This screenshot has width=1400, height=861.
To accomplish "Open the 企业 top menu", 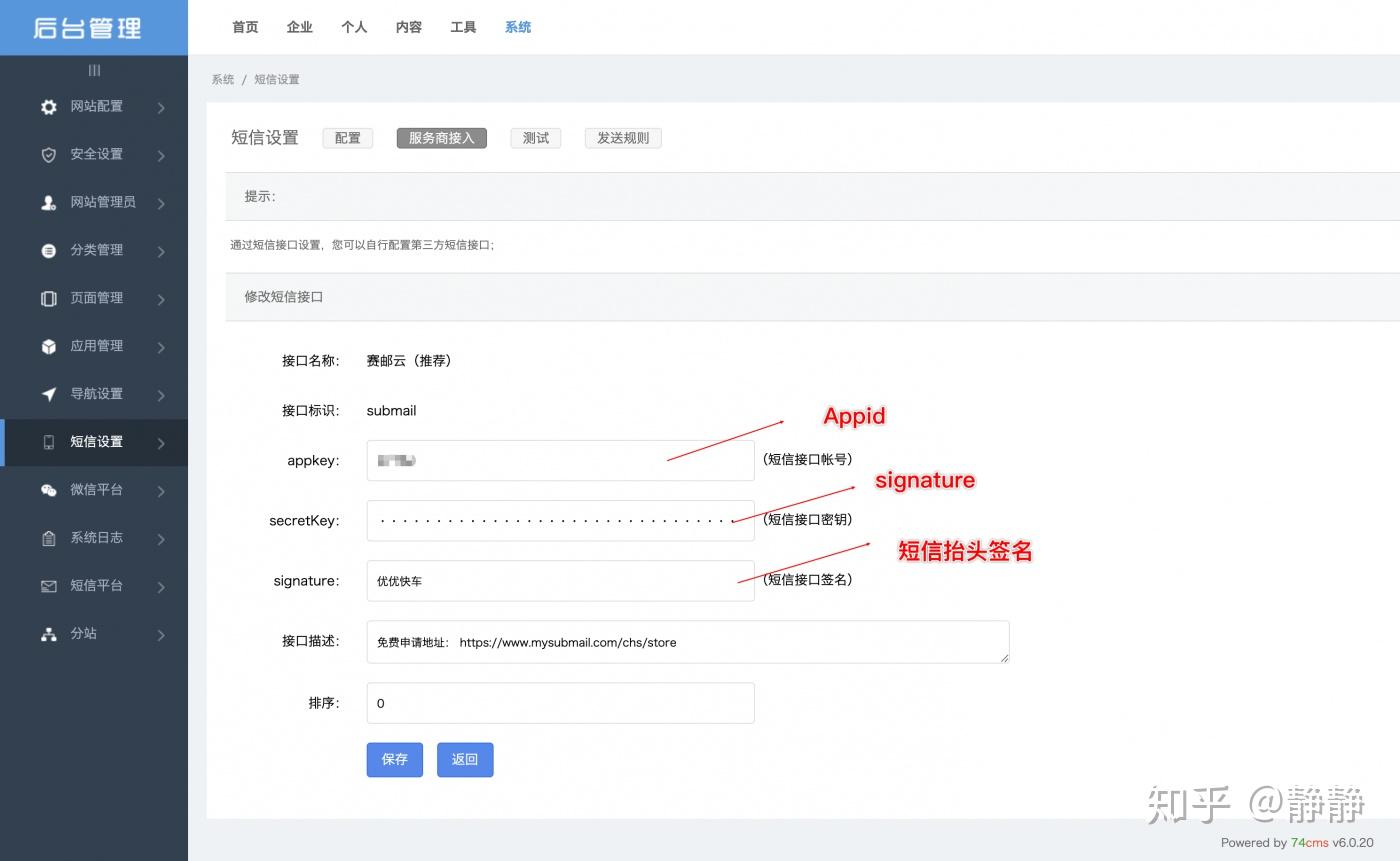I will point(300,27).
